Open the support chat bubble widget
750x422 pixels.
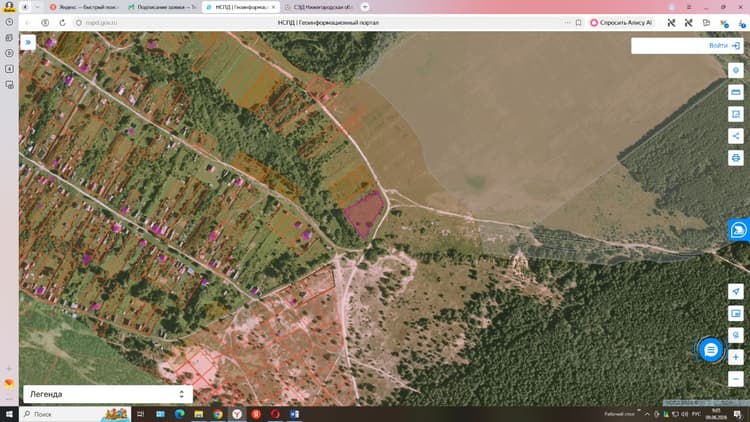coord(739,230)
